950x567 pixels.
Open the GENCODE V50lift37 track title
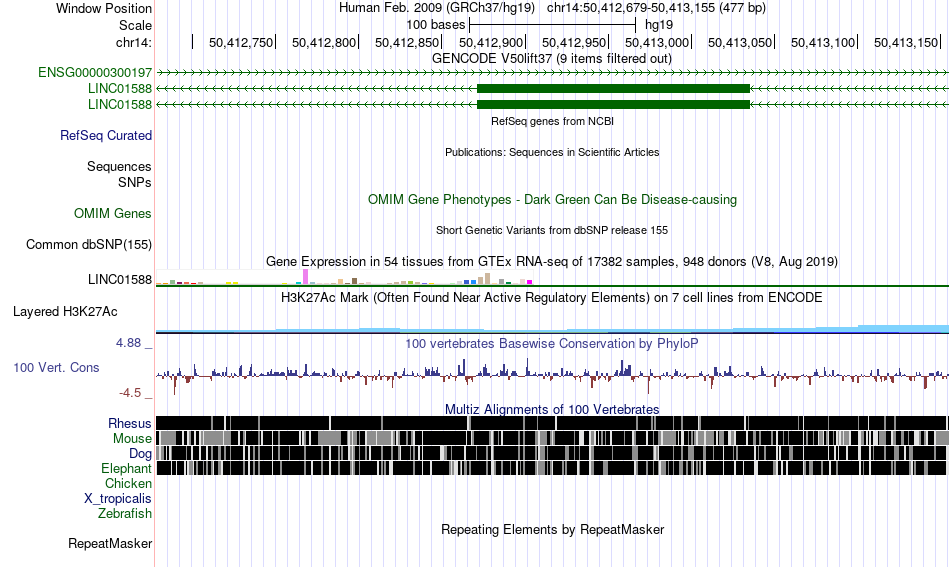pos(552,59)
